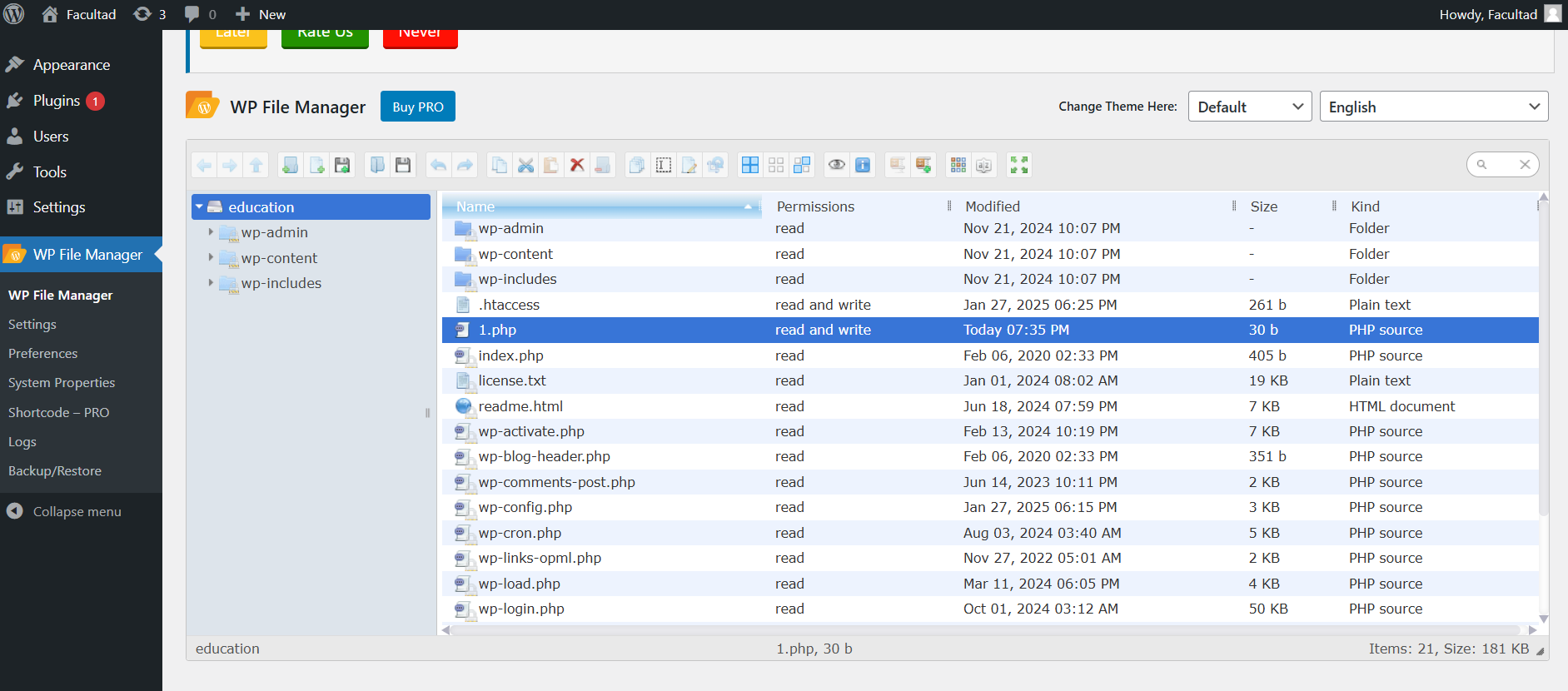Click the rename toolbar icon

point(664,165)
